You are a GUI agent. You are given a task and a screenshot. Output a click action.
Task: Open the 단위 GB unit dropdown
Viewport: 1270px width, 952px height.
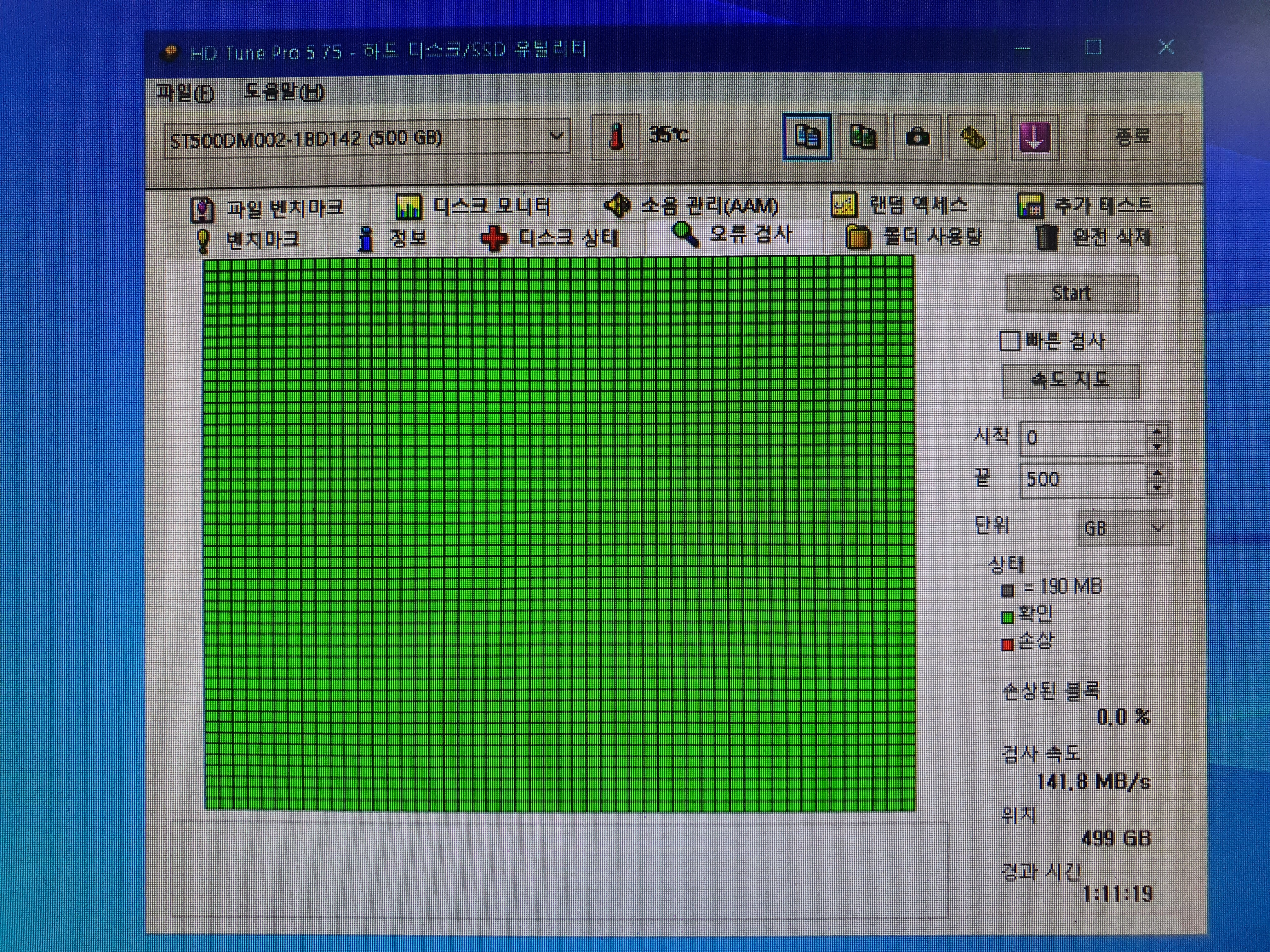[x=1124, y=527]
